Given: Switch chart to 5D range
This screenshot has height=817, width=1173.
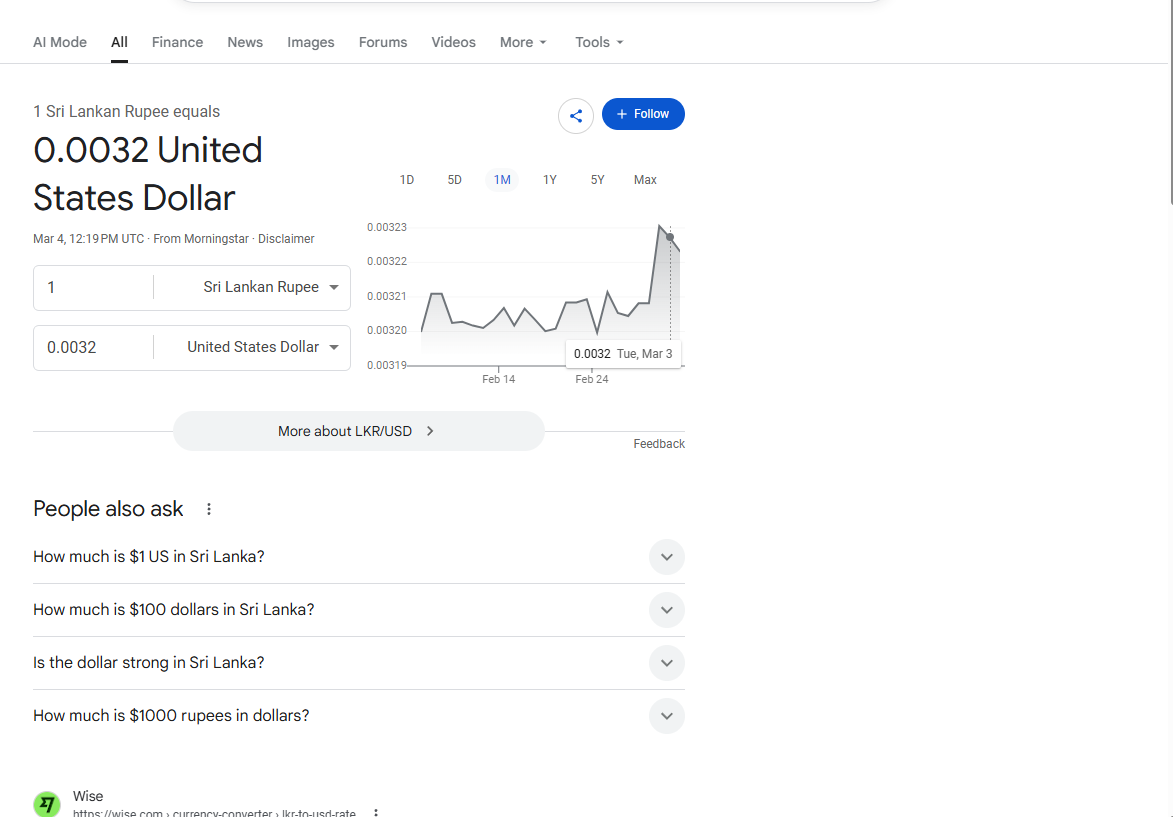Looking at the screenshot, I should (454, 180).
